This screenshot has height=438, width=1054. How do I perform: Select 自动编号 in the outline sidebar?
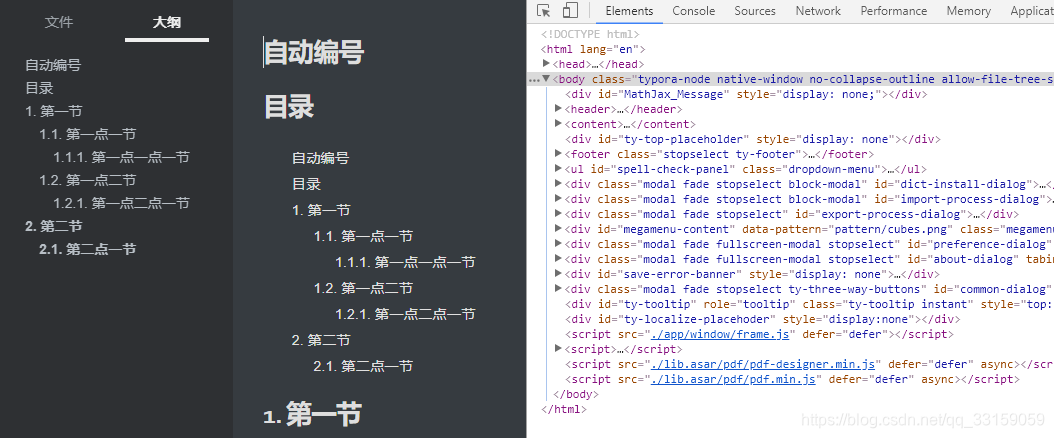click(x=53, y=65)
